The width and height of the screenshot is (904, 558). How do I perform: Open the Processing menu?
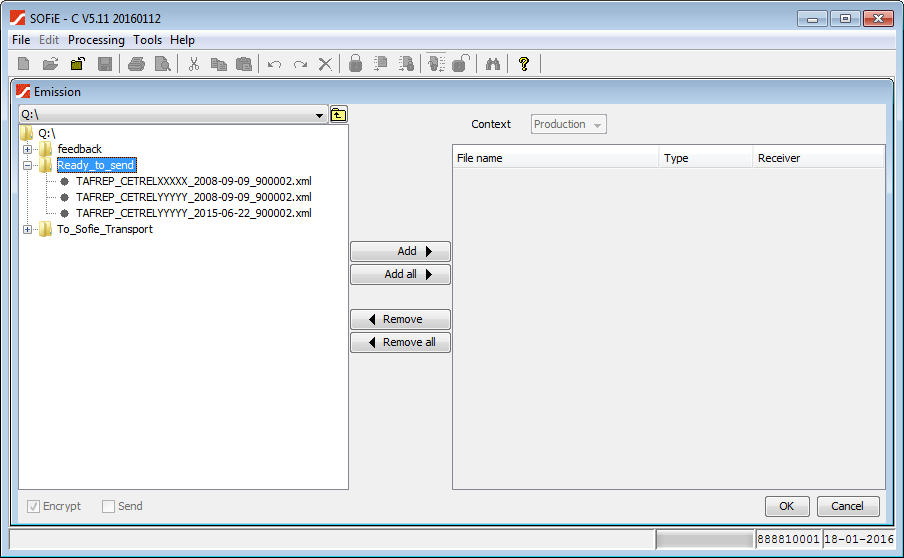pyautogui.click(x=96, y=40)
